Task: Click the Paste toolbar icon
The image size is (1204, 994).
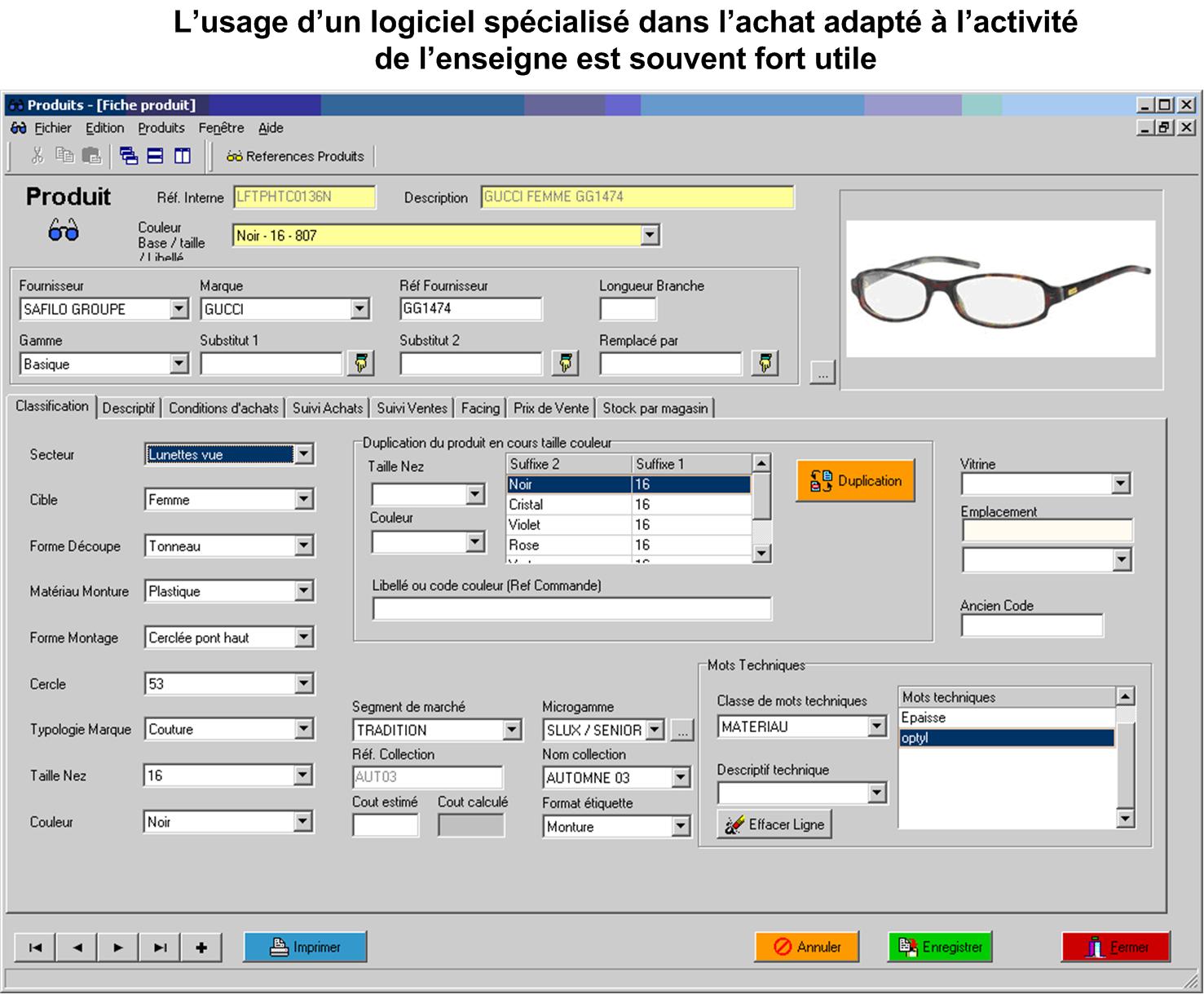Action: 91,156
